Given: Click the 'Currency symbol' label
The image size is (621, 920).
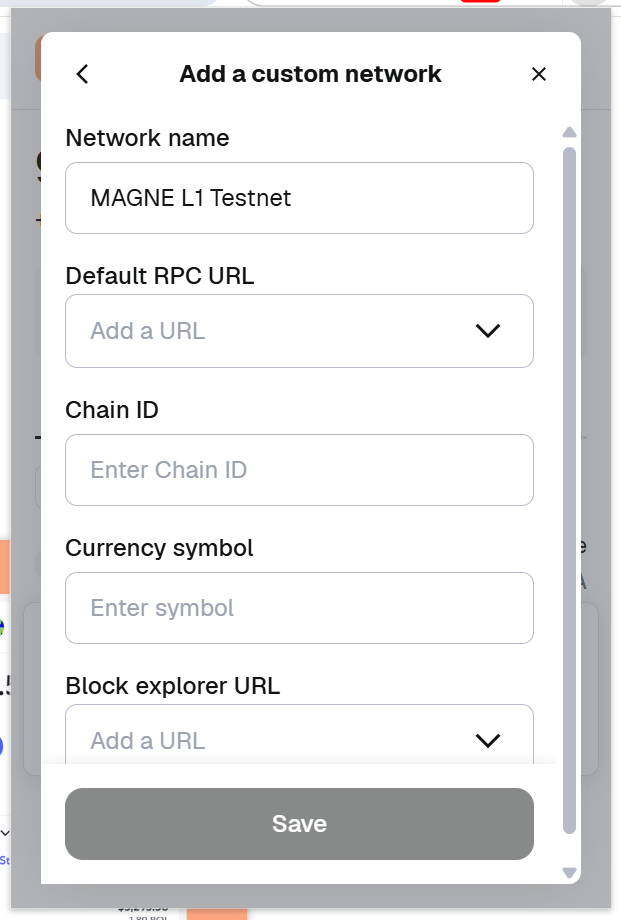Looking at the screenshot, I should pos(159,548).
